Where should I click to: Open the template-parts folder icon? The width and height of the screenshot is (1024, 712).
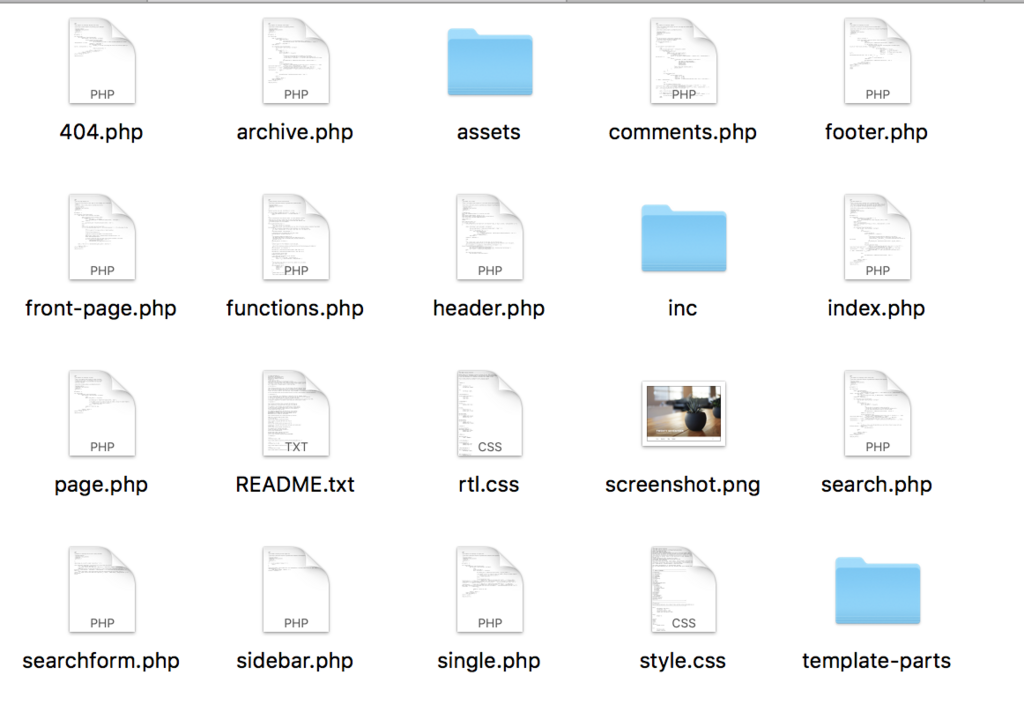[878, 591]
